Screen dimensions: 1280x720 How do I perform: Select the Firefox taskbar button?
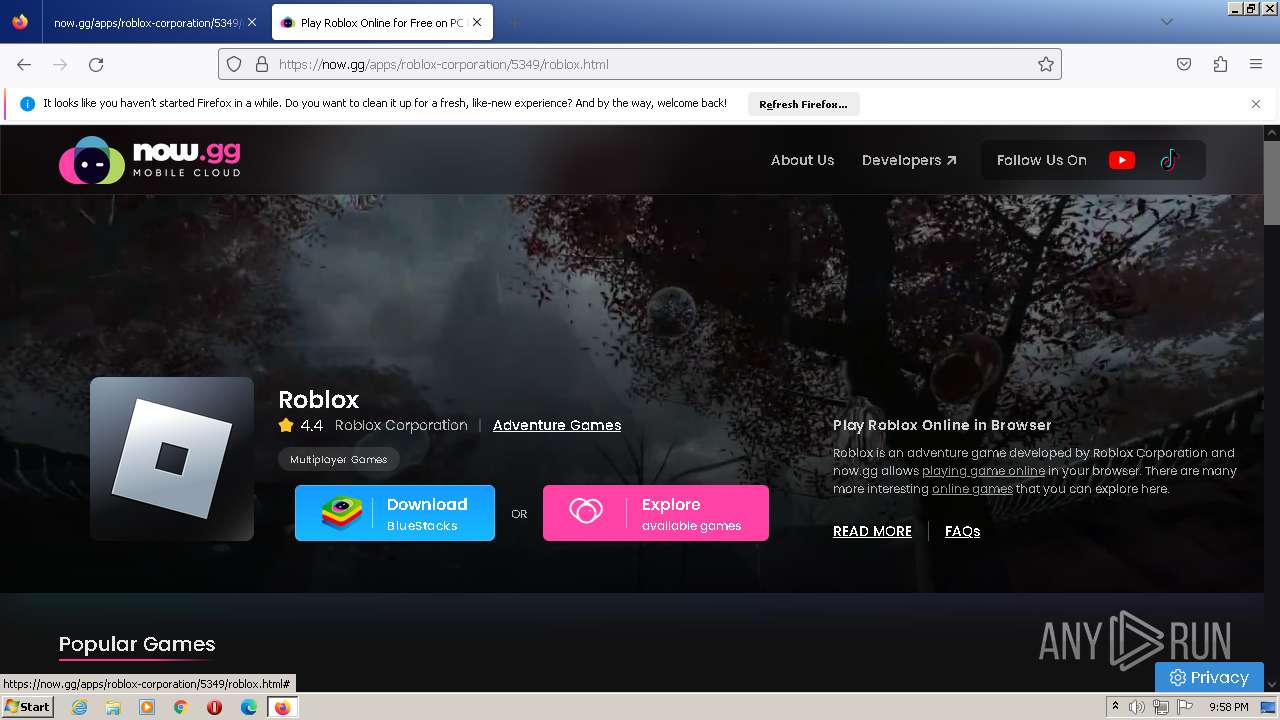283,707
